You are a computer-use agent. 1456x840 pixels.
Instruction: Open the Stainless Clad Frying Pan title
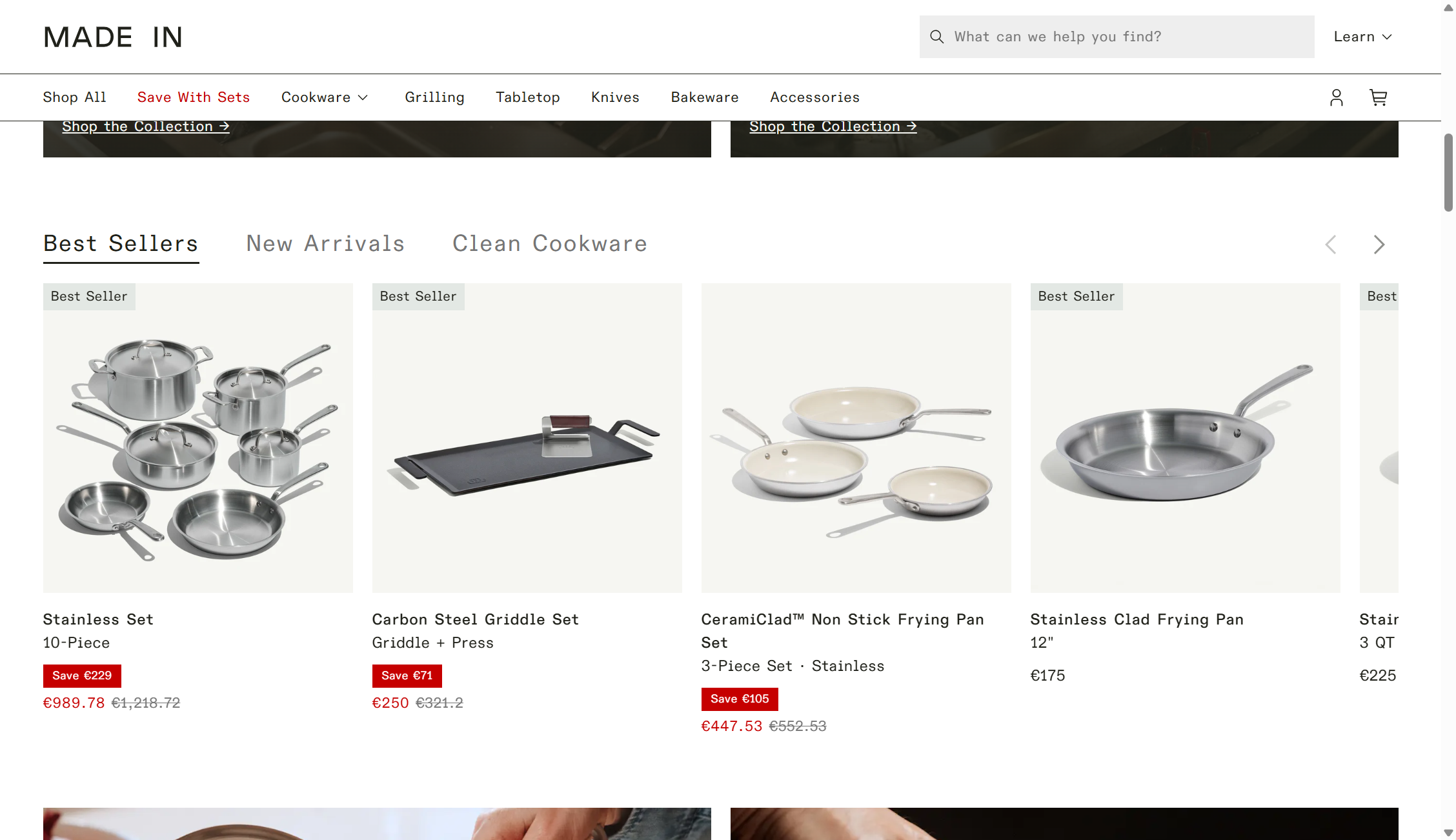[x=1137, y=619]
